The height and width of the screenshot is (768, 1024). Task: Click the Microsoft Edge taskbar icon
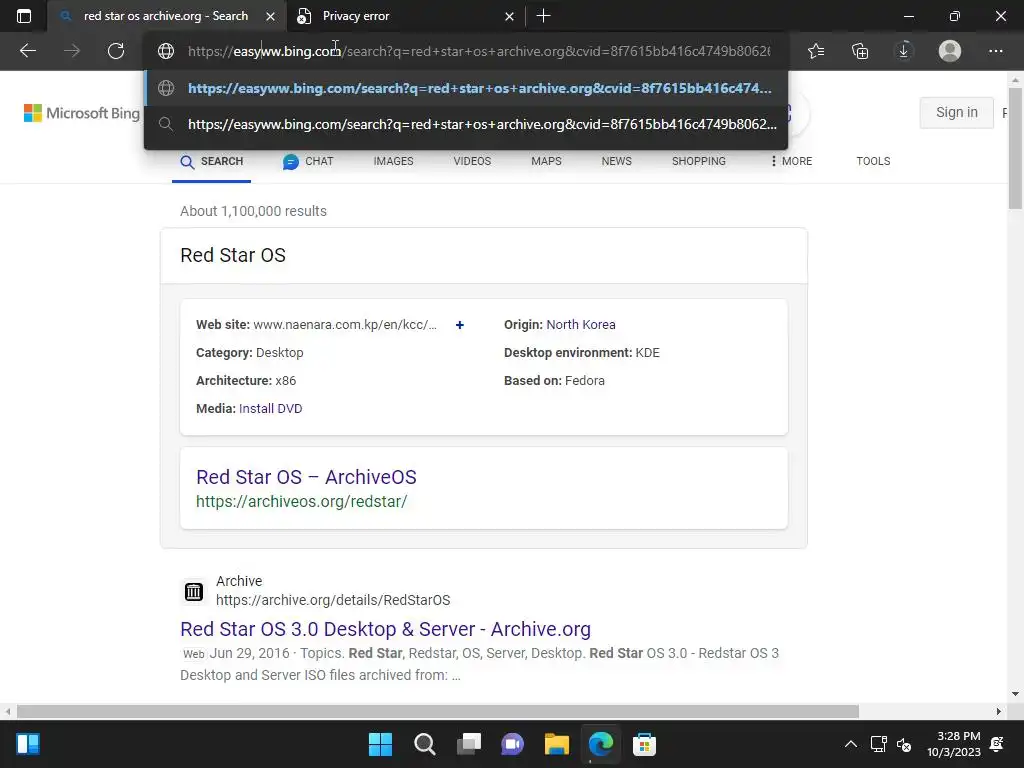601,744
